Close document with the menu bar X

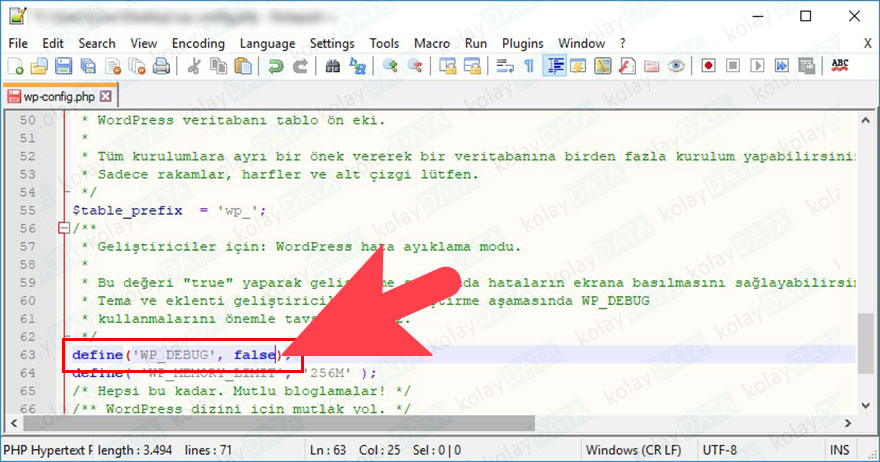click(867, 43)
